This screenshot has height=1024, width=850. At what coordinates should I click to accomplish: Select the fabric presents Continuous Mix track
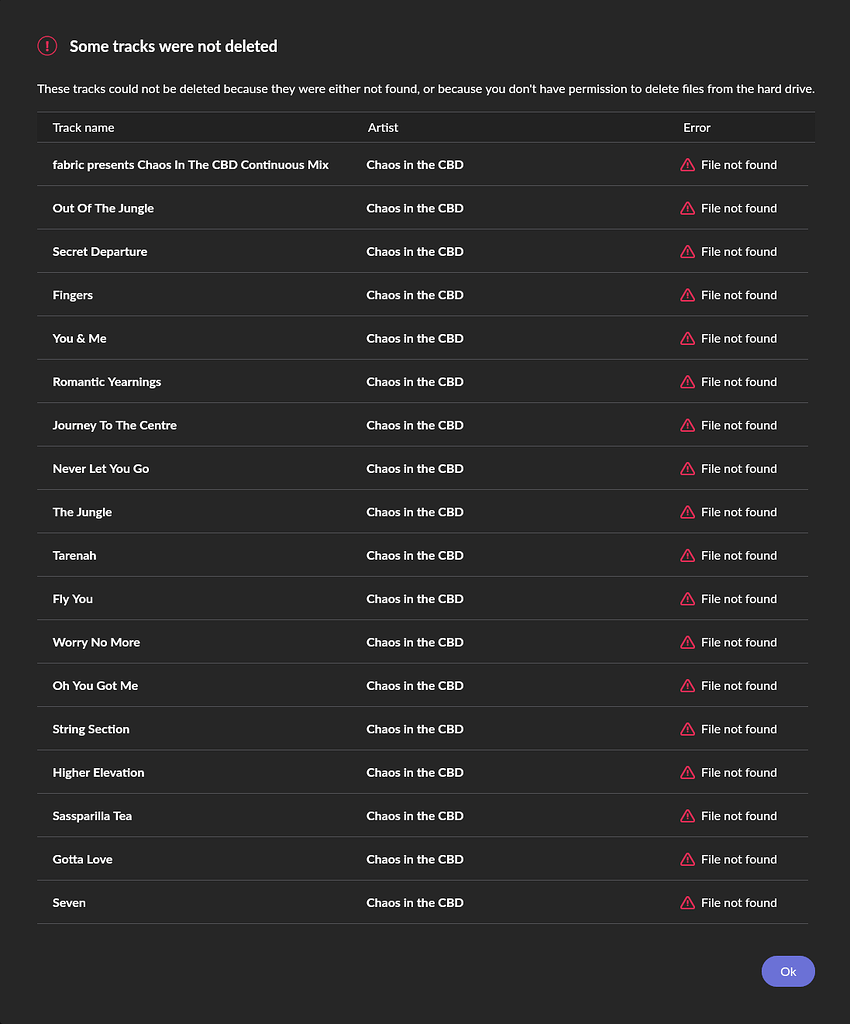coord(190,165)
